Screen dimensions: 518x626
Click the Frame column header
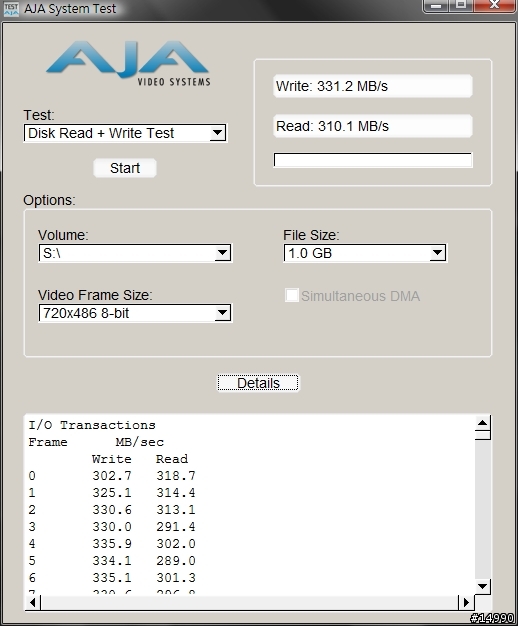coord(48,442)
